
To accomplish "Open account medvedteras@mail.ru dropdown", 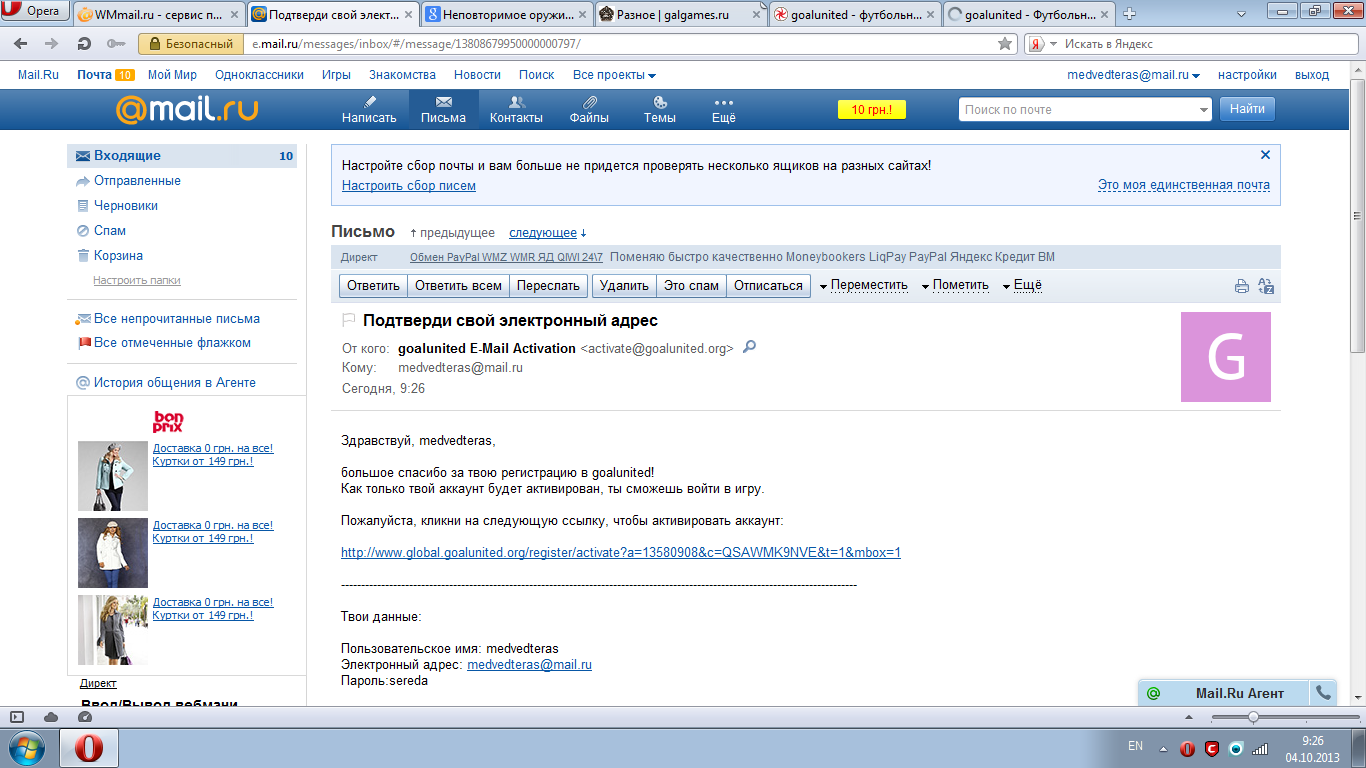I will [x=1134, y=75].
